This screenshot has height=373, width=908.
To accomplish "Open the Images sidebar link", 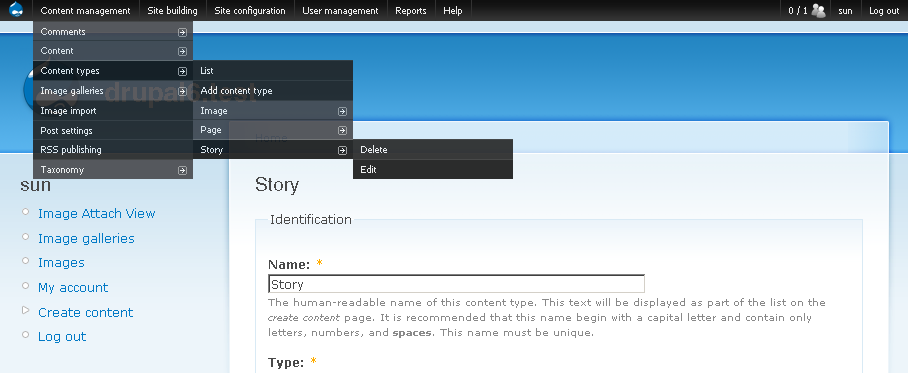I will 61,262.
